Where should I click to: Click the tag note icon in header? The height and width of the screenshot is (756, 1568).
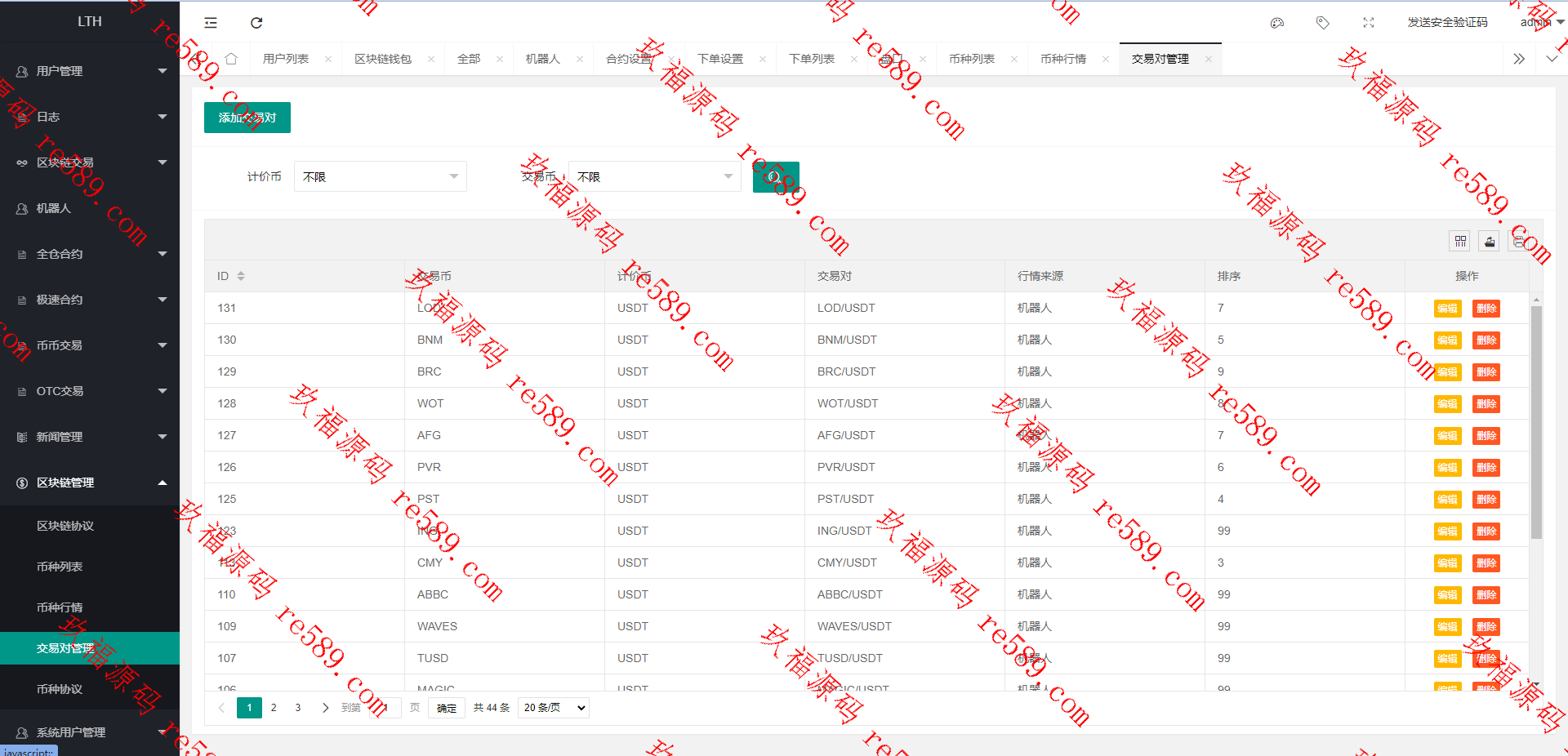click(x=1323, y=23)
